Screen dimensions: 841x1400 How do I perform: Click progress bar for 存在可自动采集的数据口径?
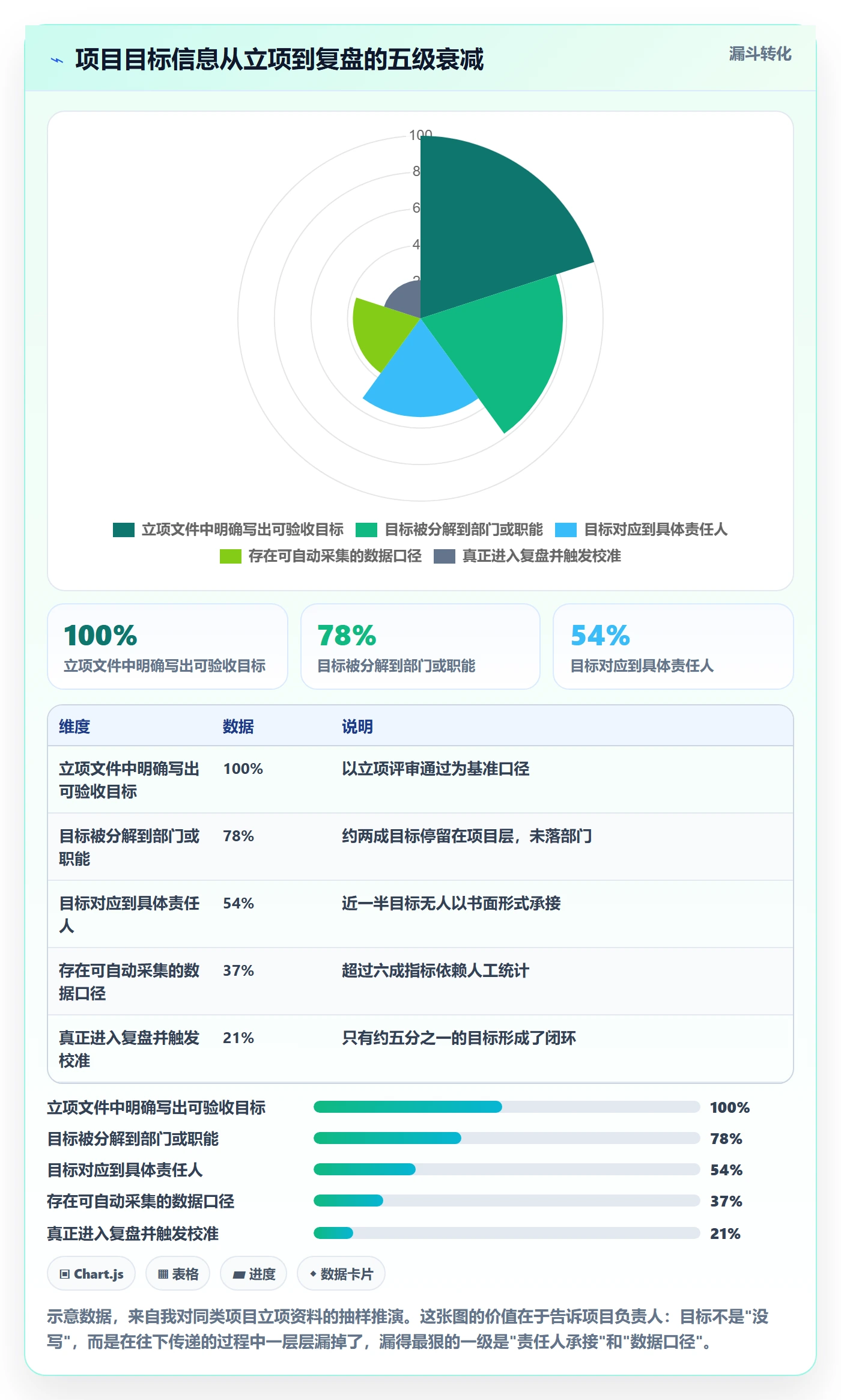[507, 1201]
